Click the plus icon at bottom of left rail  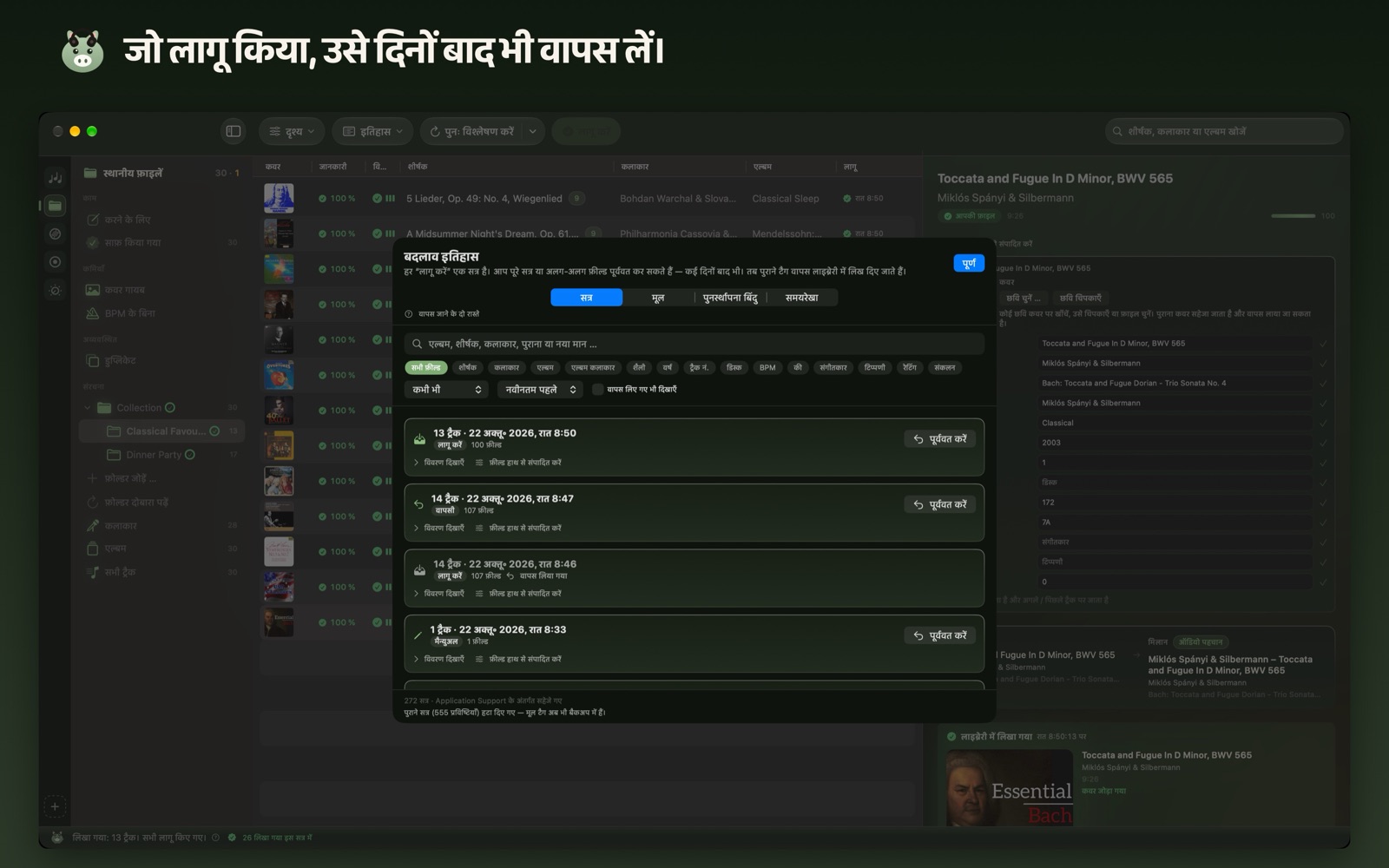click(55, 806)
